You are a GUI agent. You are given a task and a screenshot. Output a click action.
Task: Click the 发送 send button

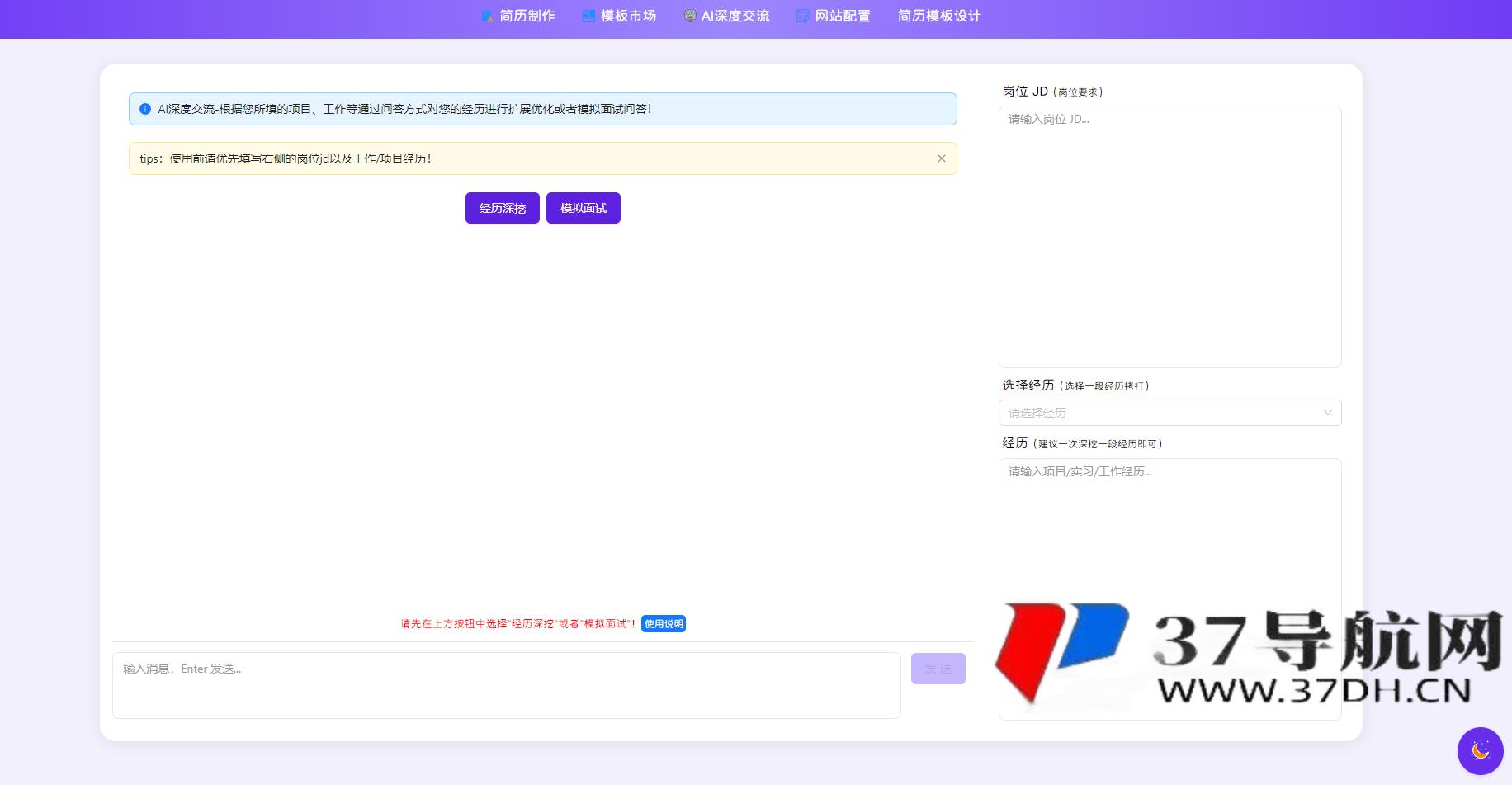(938, 669)
